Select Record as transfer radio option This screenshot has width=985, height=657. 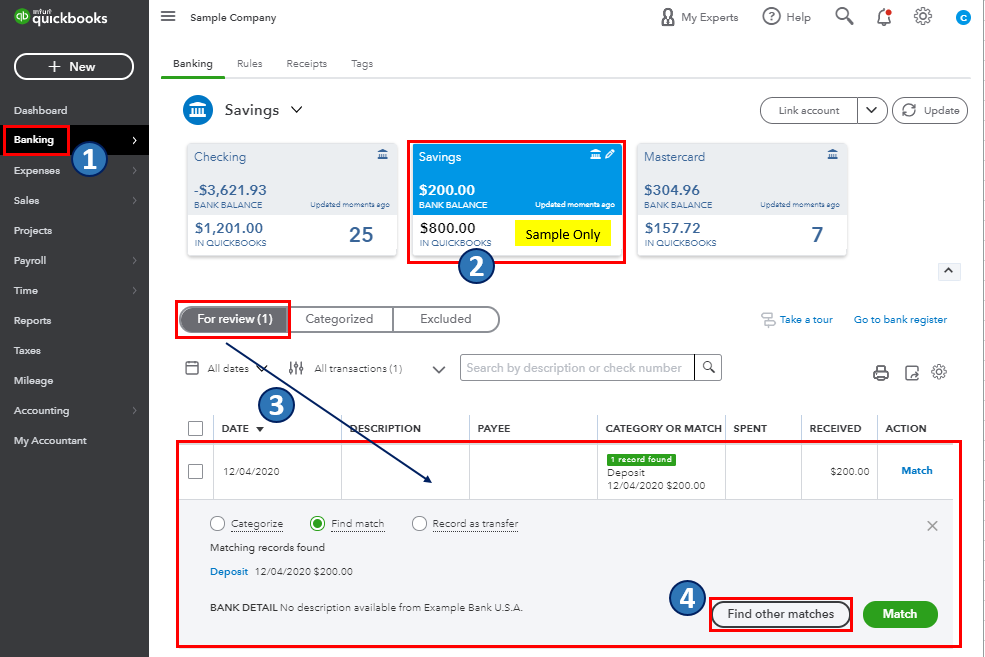pos(419,524)
